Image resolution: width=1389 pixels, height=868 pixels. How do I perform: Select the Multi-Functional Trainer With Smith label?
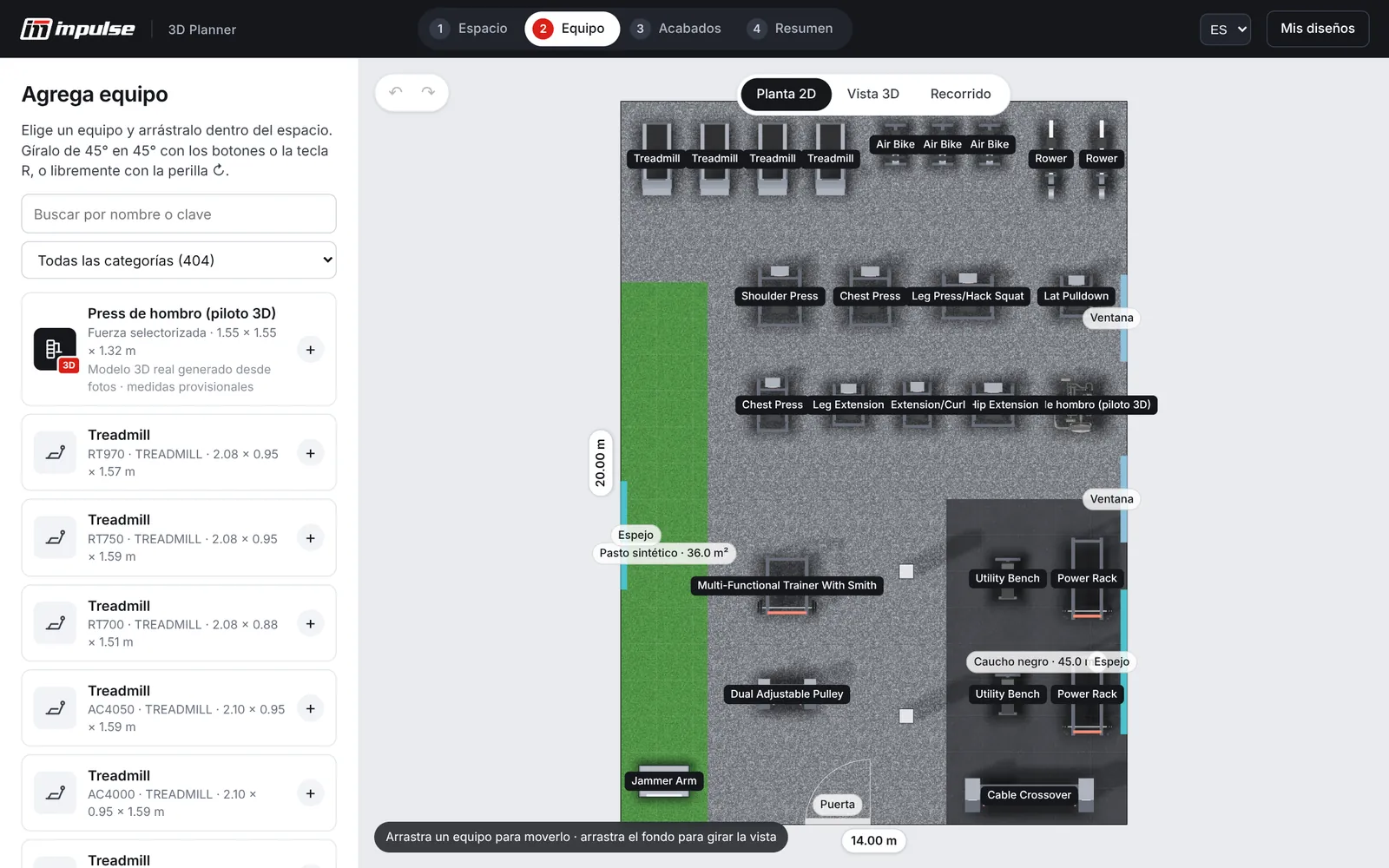click(787, 586)
